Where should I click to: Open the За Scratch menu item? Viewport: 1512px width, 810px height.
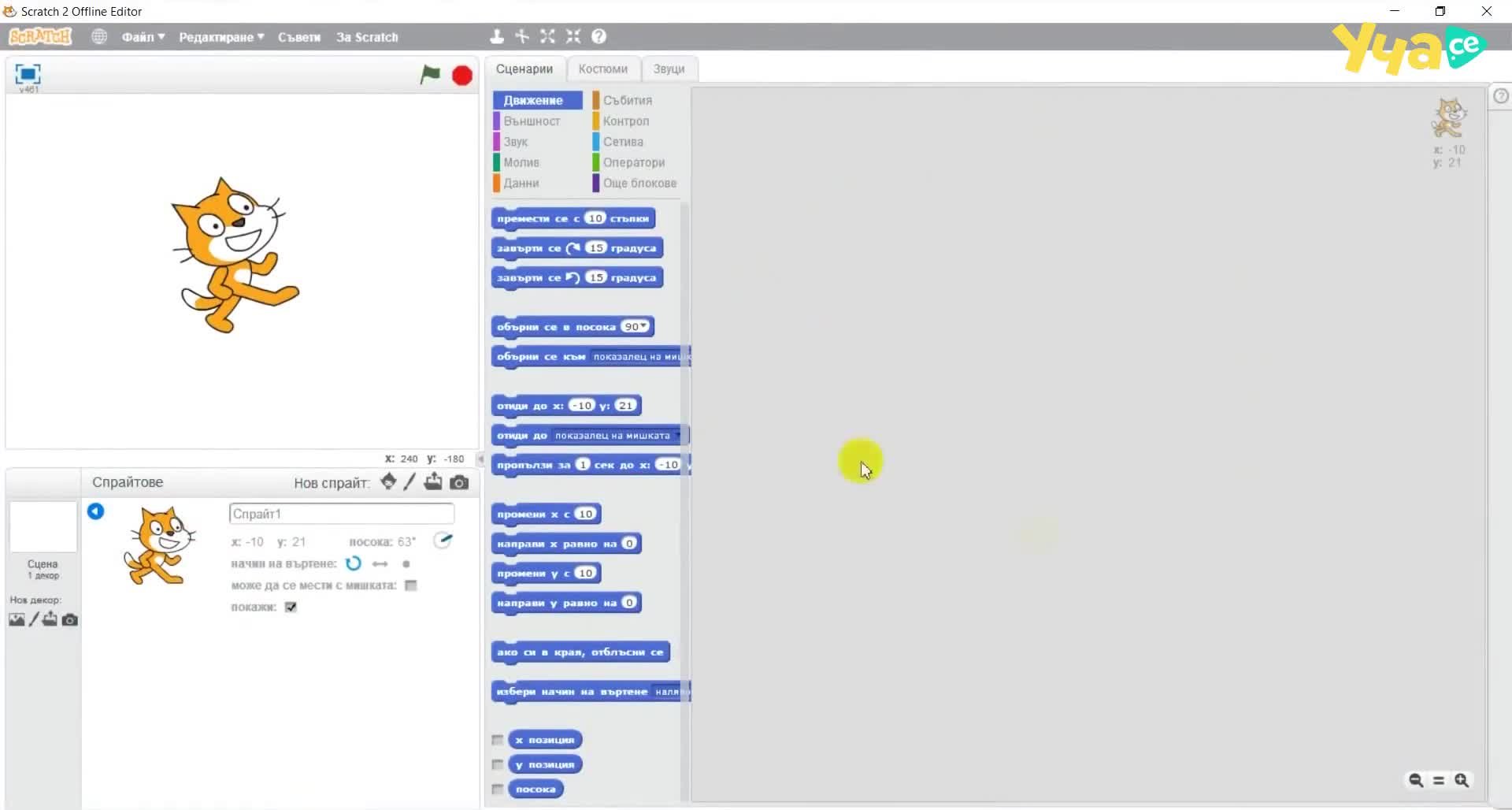pos(367,37)
